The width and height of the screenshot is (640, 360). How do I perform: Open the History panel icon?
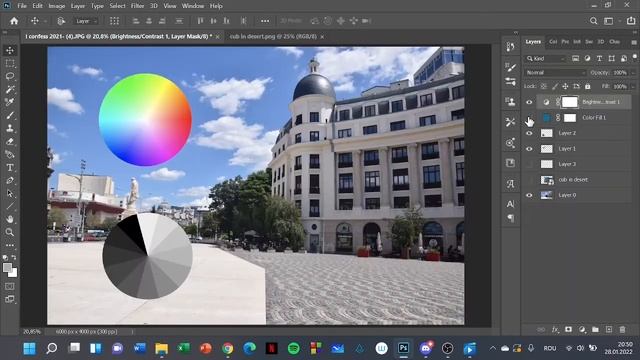511,47
